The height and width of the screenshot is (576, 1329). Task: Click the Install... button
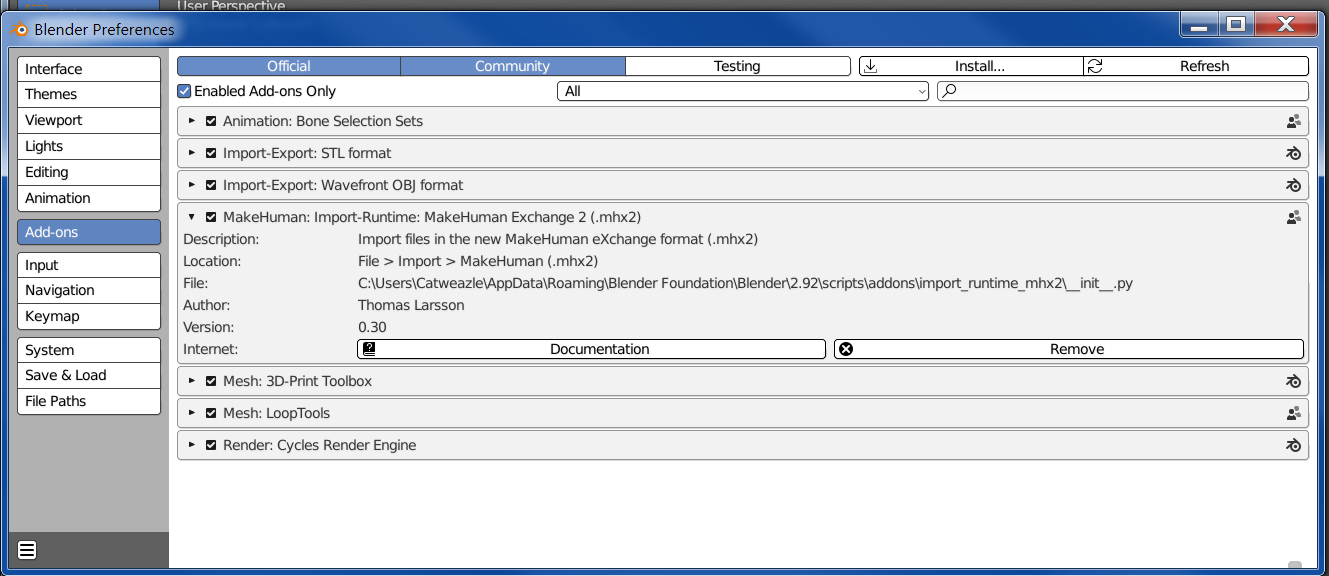coord(971,66)
